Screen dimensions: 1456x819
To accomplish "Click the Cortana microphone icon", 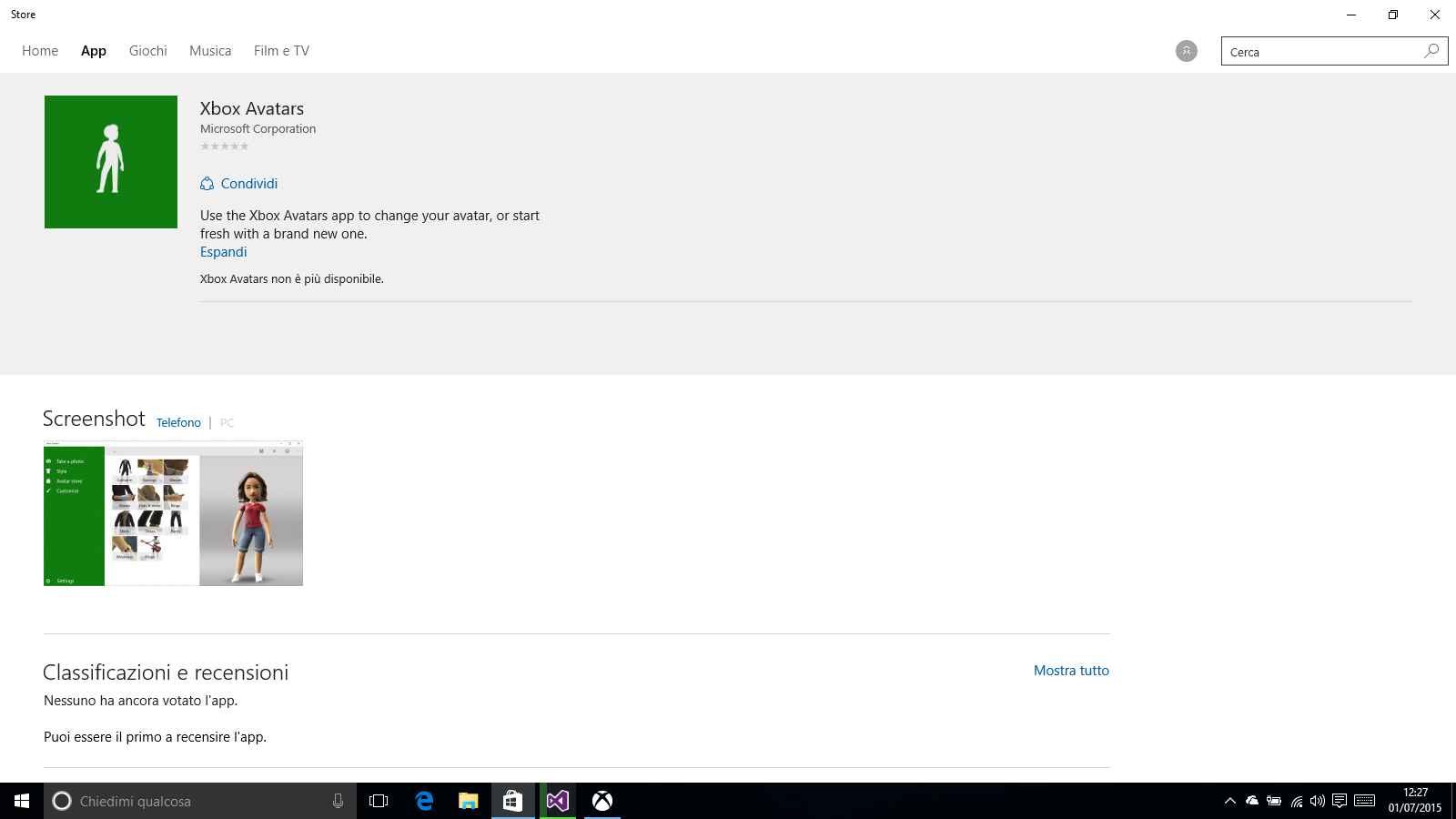I will [x=338, y=801].
